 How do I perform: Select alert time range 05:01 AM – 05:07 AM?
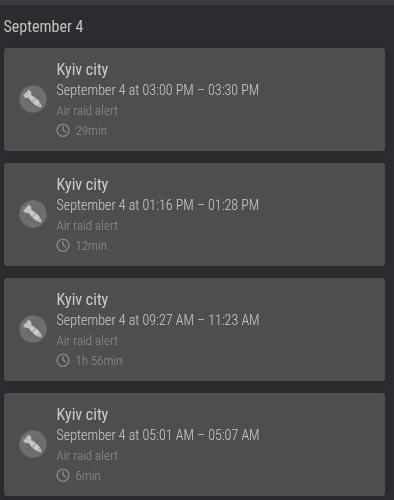point(158,435)
